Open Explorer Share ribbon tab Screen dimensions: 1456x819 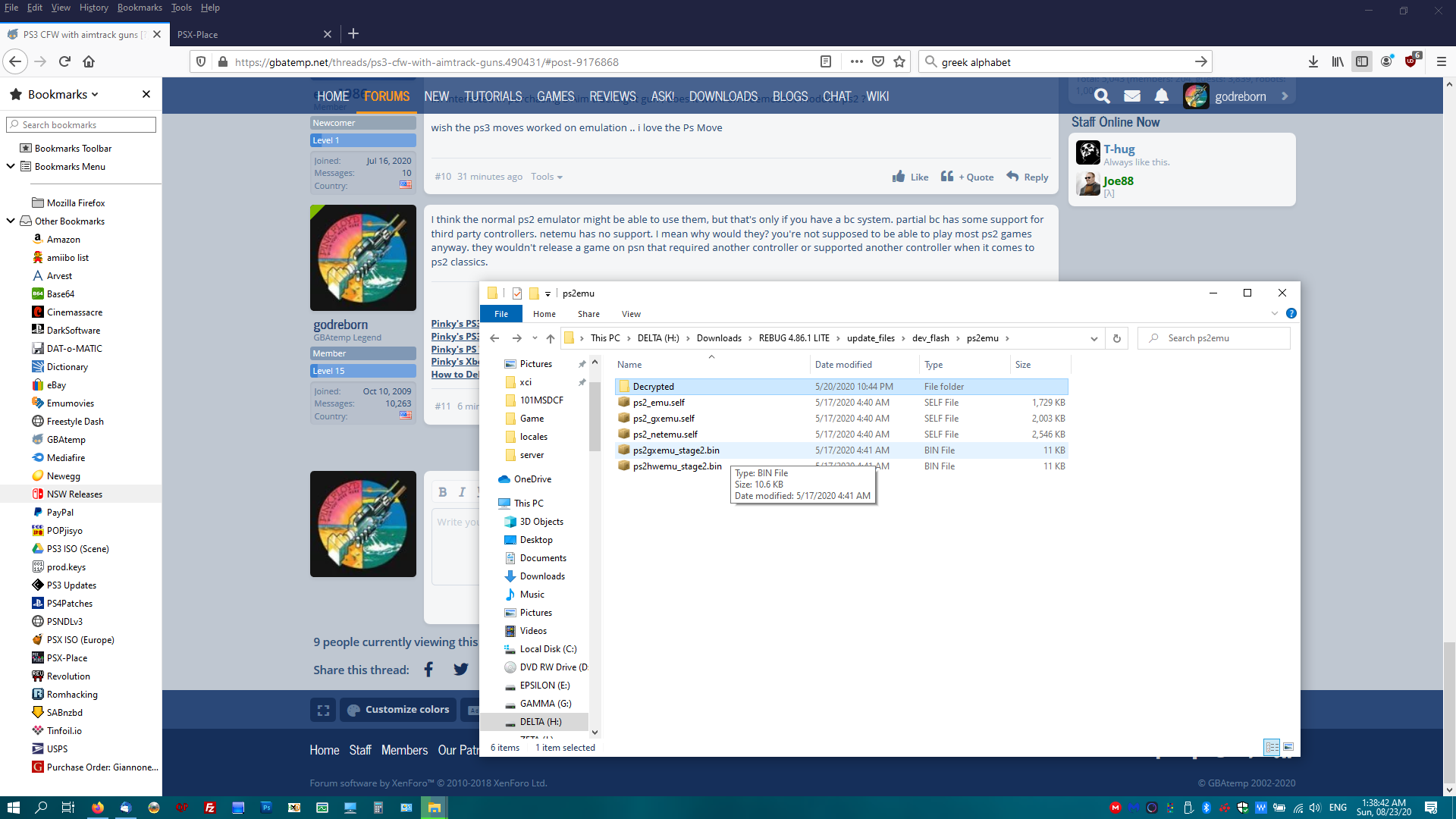(x=588, y=314)
